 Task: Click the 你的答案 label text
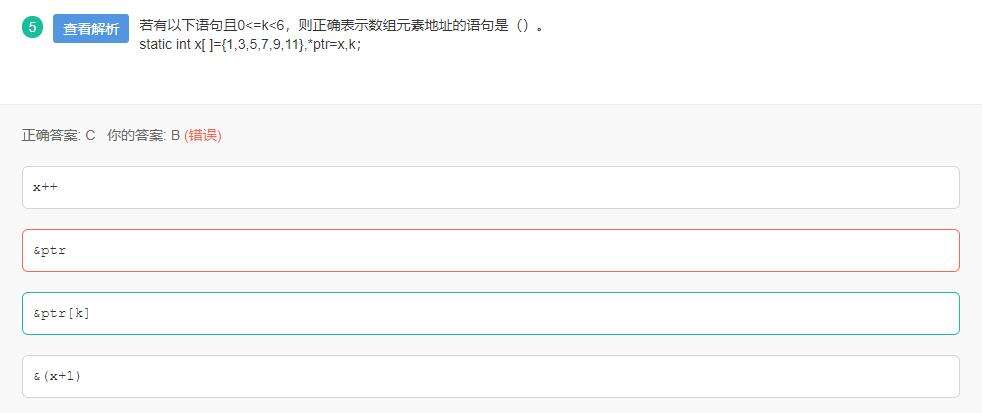[136, 135]
